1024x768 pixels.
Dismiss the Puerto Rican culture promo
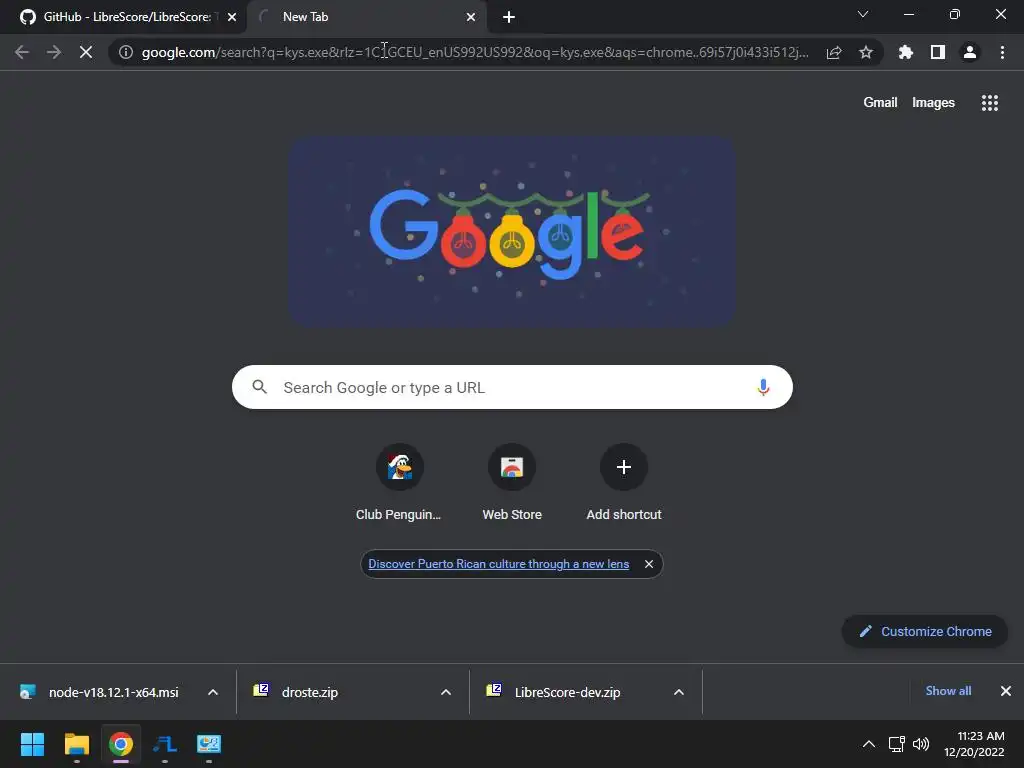648,564
